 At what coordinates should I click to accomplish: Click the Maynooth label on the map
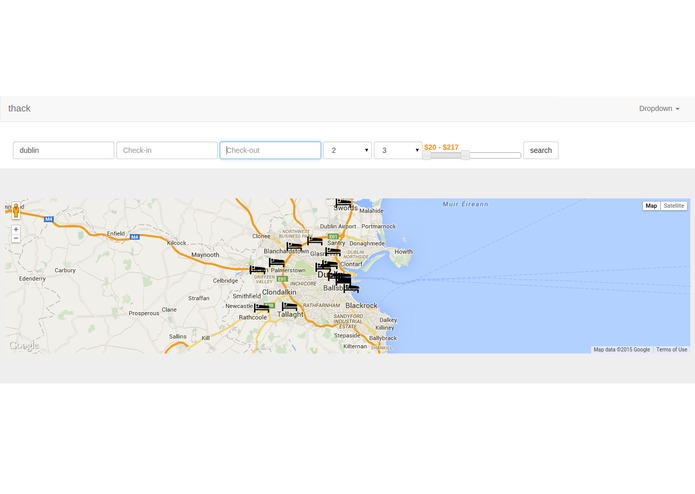[205, 255]
